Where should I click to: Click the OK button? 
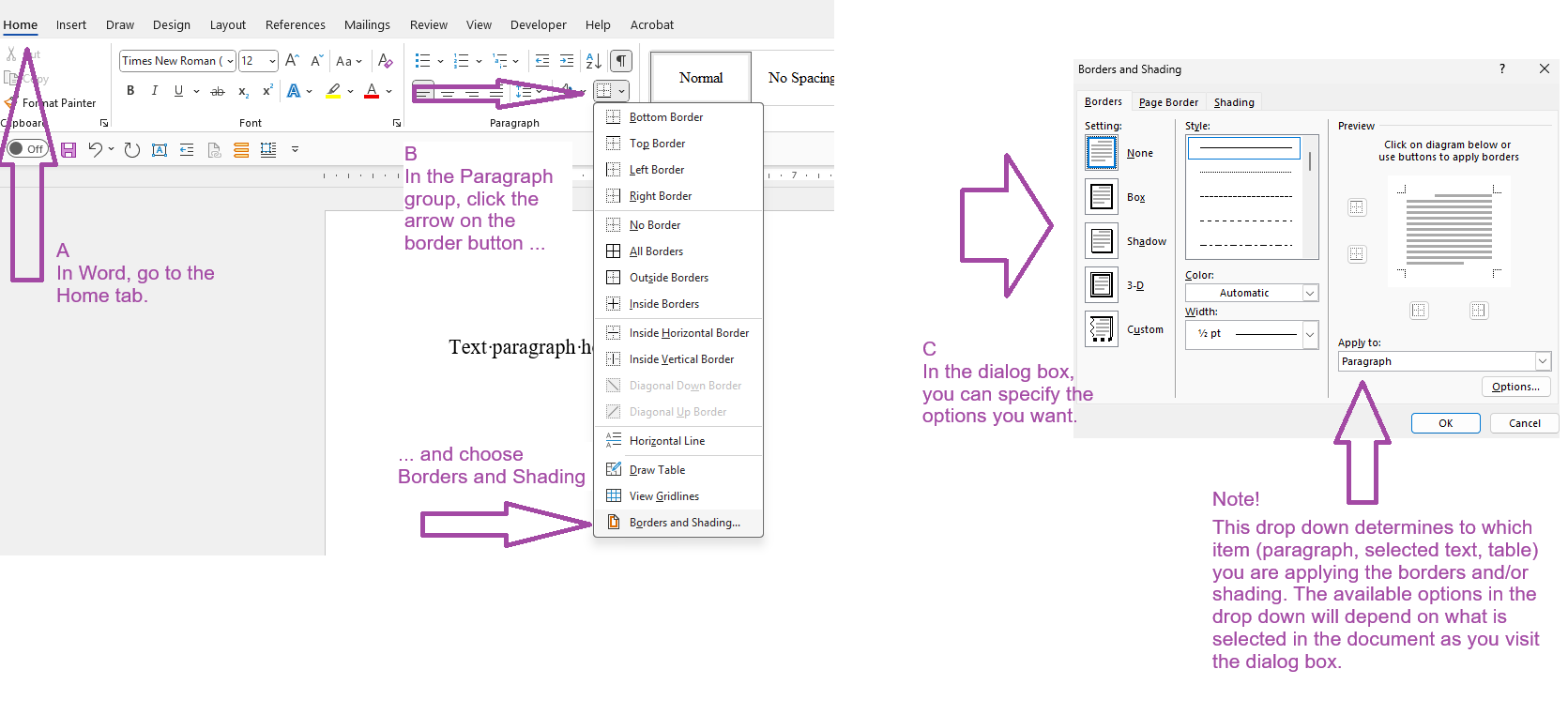(x=1446, y=423)
